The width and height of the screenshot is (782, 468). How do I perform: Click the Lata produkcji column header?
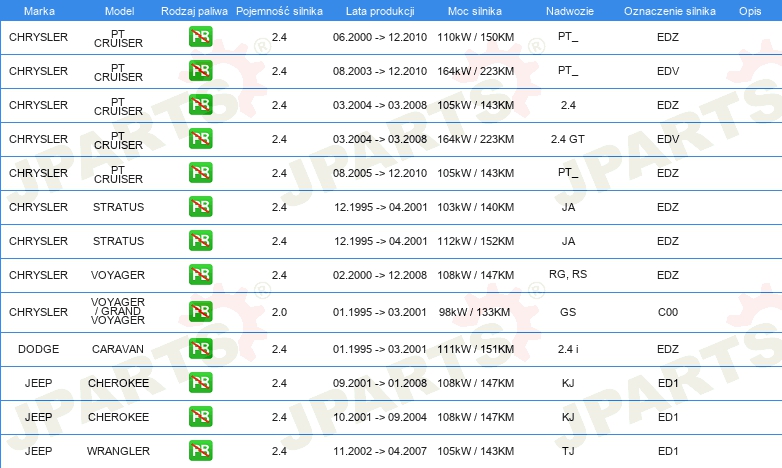coord(380,11)
